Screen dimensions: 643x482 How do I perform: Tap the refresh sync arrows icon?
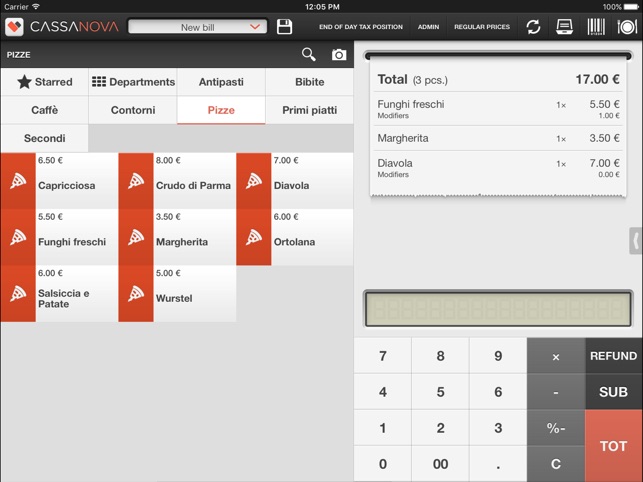click(533, 27)
